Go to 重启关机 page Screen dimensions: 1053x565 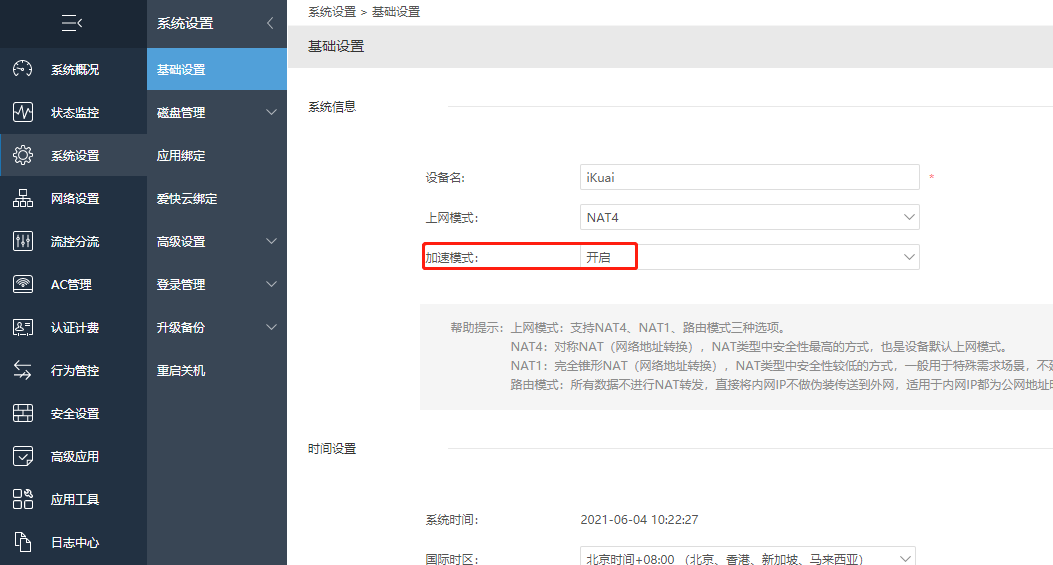point(182,371)
